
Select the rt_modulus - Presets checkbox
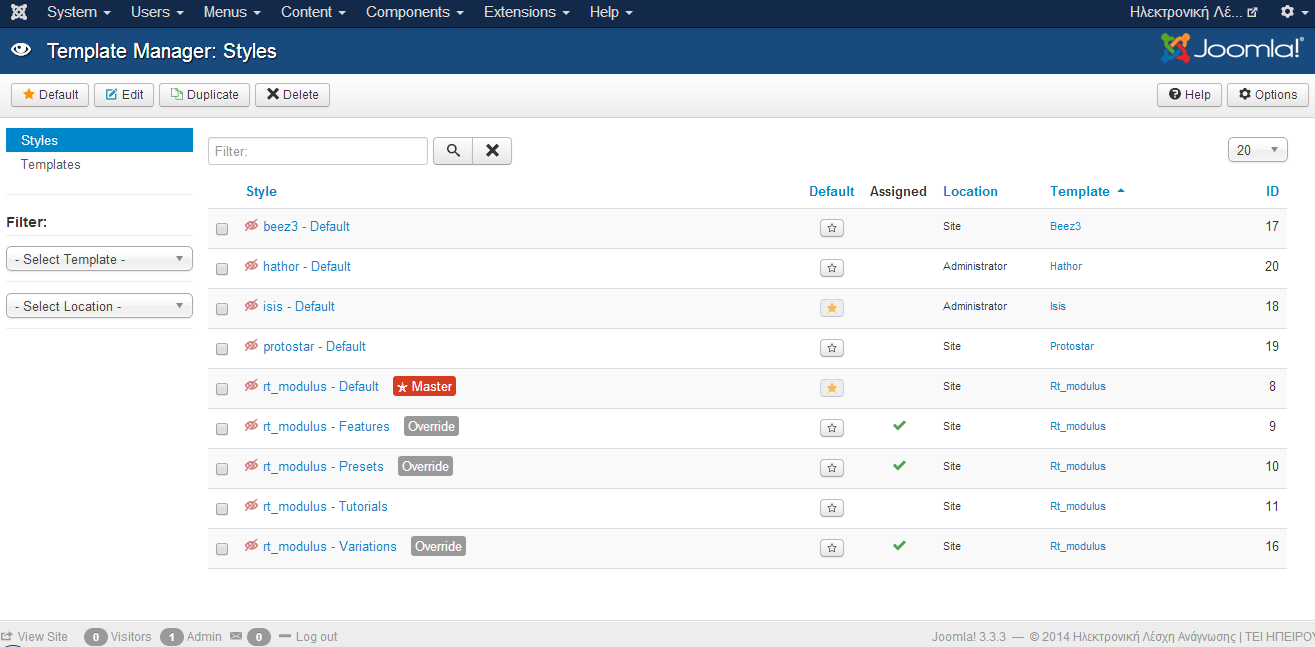(x=222, y=469)
